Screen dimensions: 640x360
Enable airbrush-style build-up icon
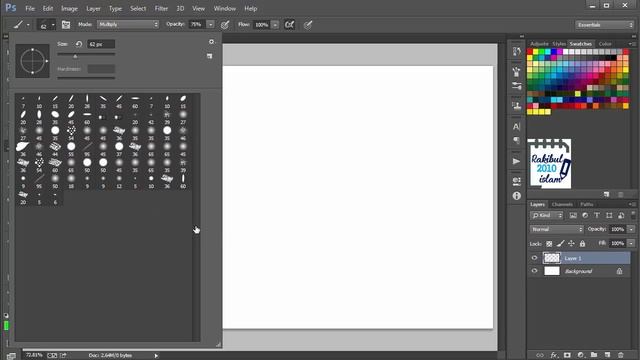[x=289, y=25]
